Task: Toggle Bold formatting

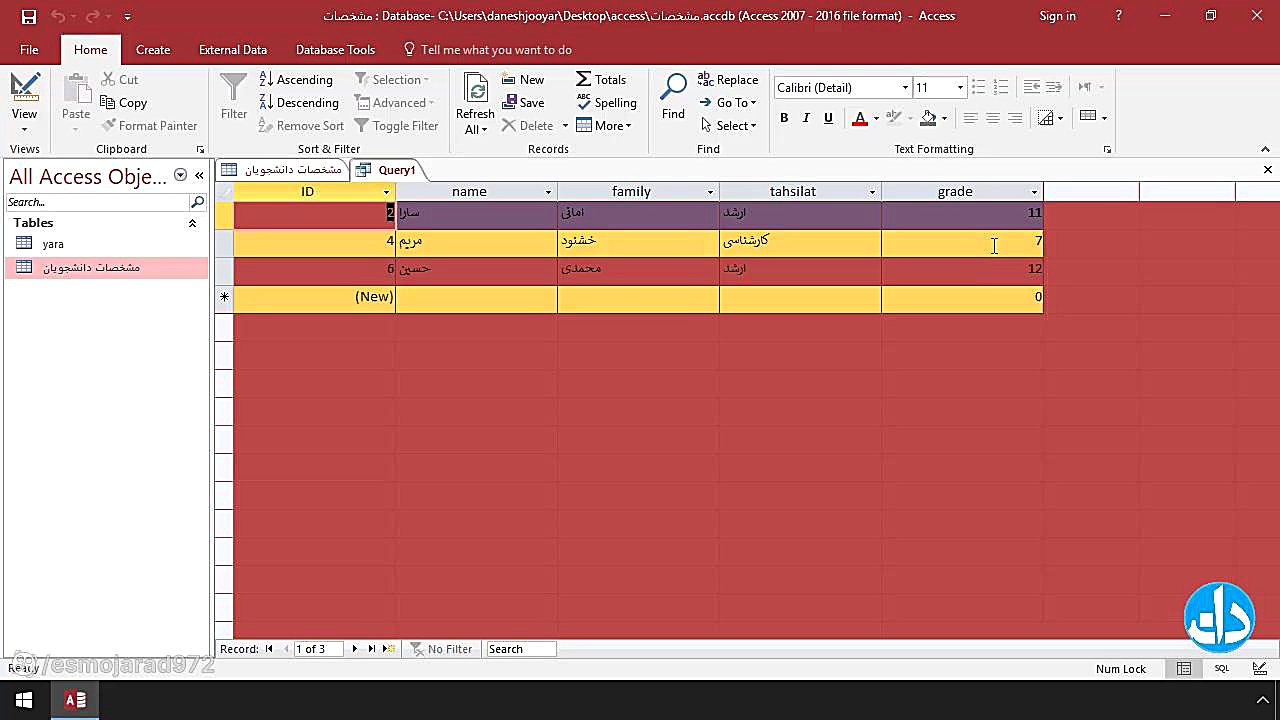Action: (784, 118)
